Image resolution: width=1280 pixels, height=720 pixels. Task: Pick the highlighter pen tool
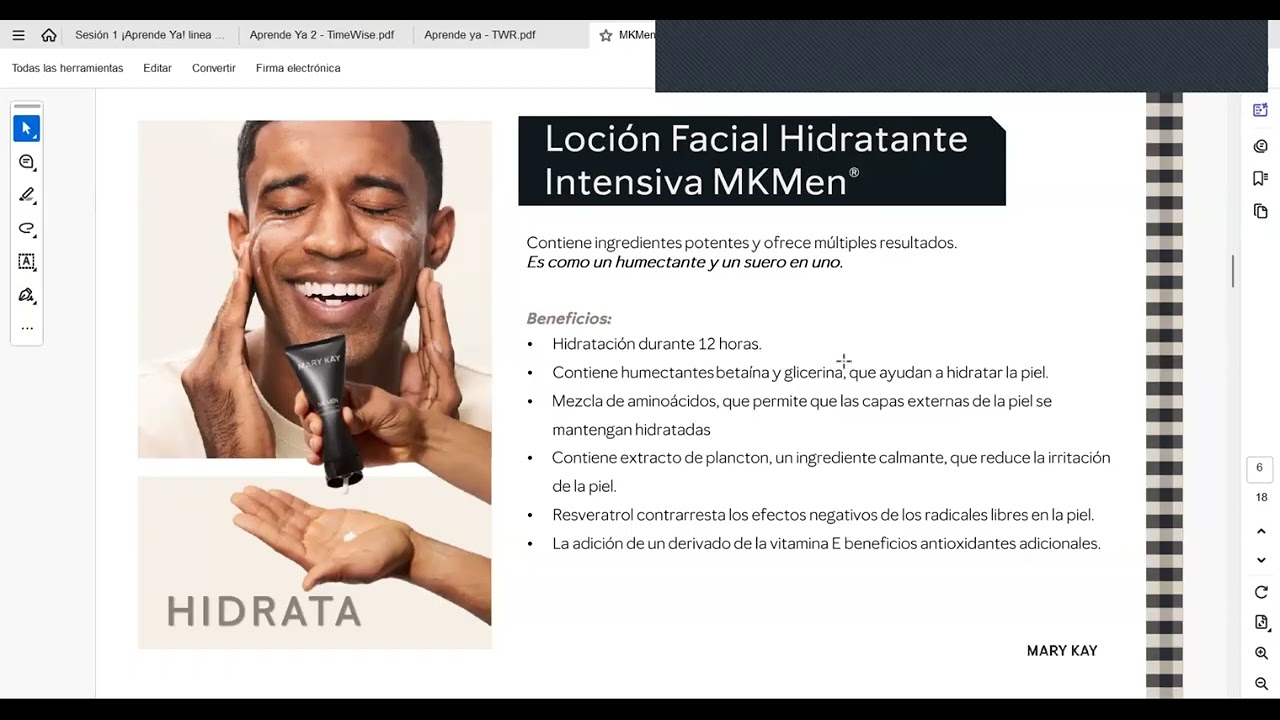pos(27,195)
